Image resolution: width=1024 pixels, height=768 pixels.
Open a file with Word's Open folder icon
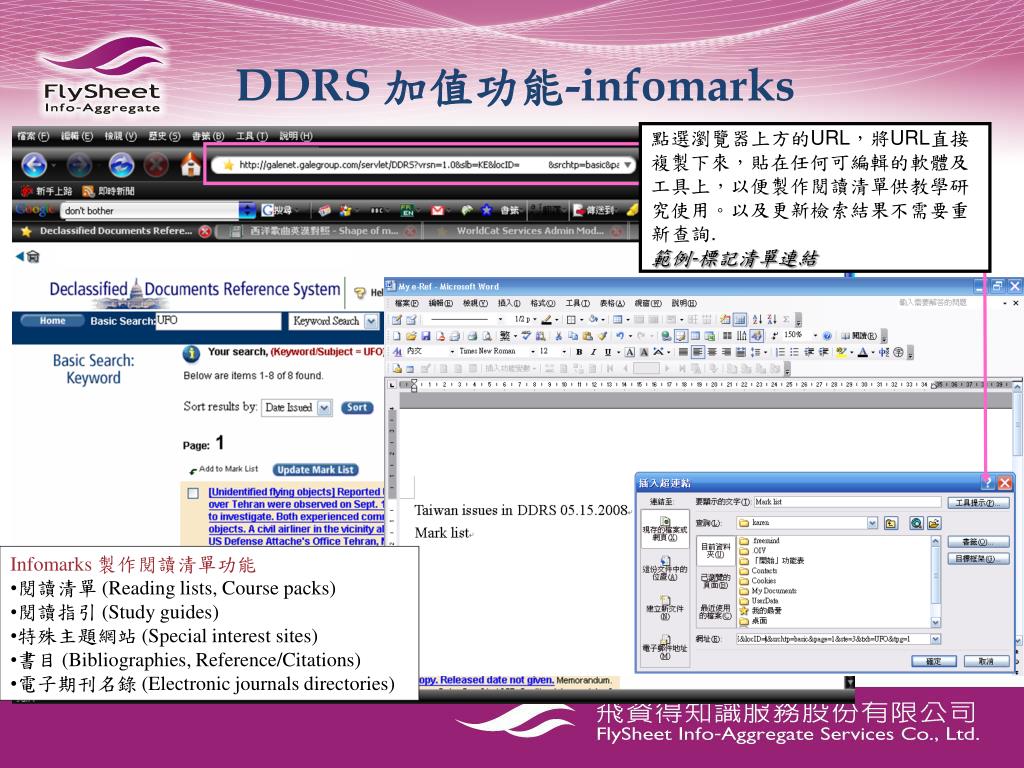411,336
